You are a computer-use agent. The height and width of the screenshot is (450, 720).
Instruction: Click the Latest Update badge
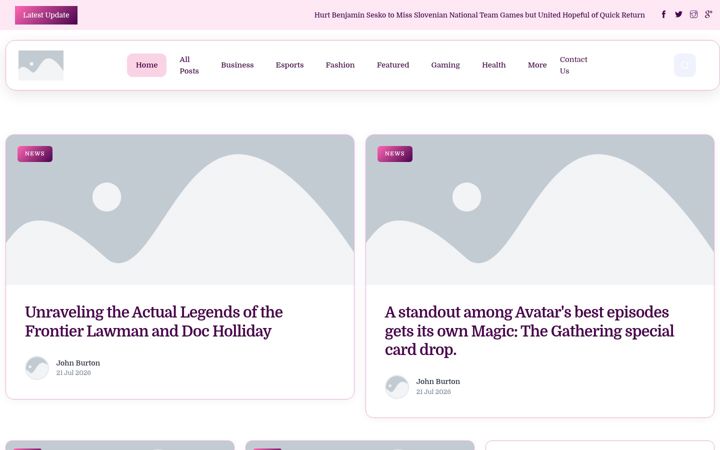click(46, 15)
